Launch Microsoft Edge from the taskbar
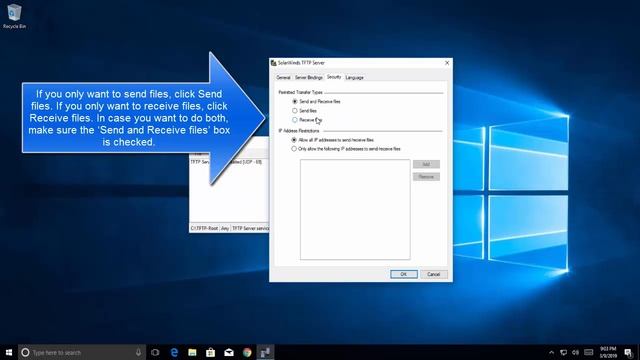 174,352
